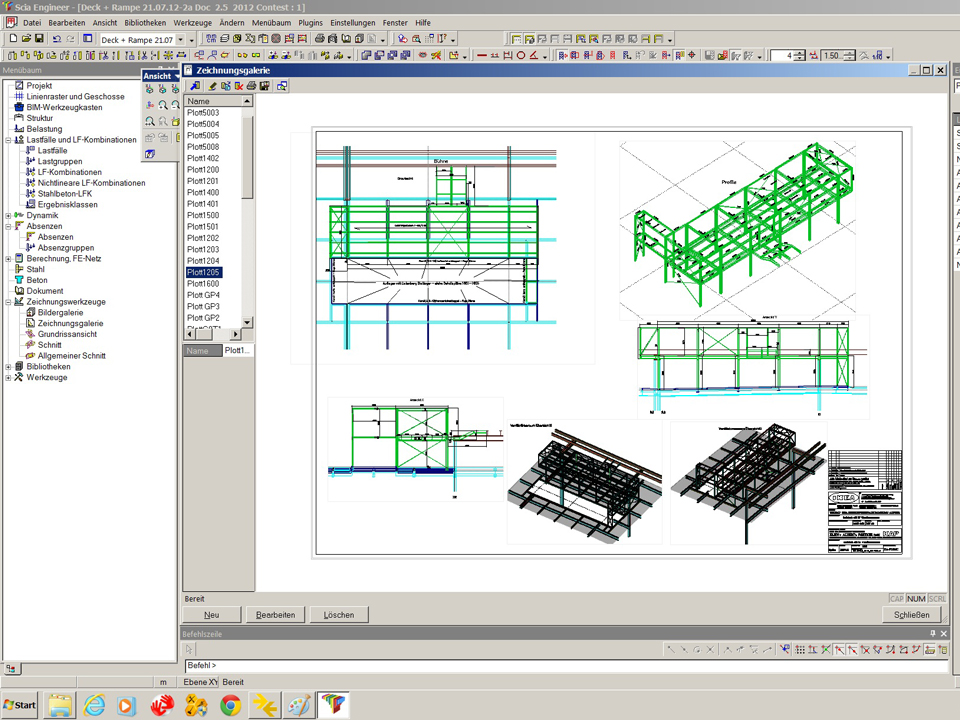Click zoom-in magnifier in Ansicht panel

pyautogui.click(x=163, y=105)
